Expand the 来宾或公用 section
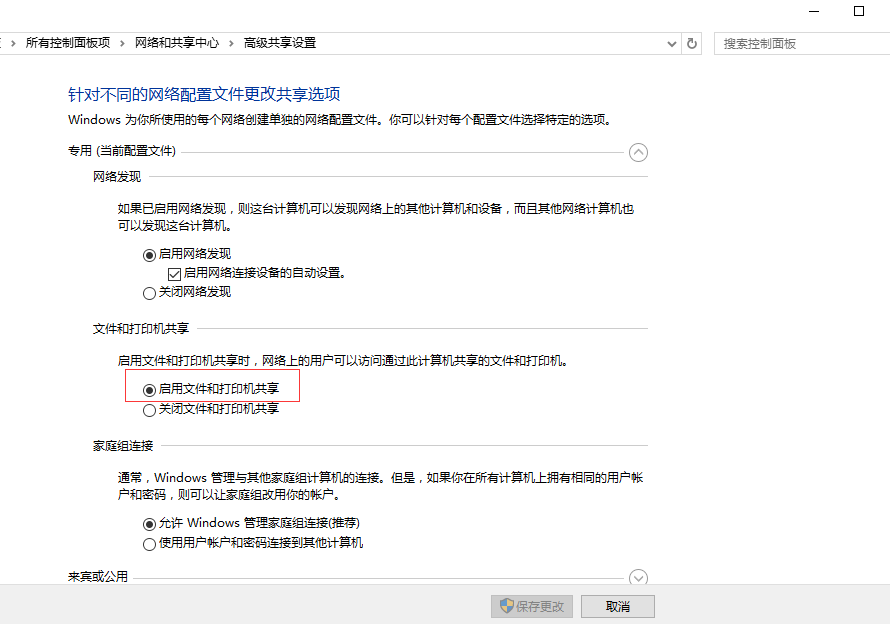Viewport: 890px width, 624px height. tap(638, 577)
